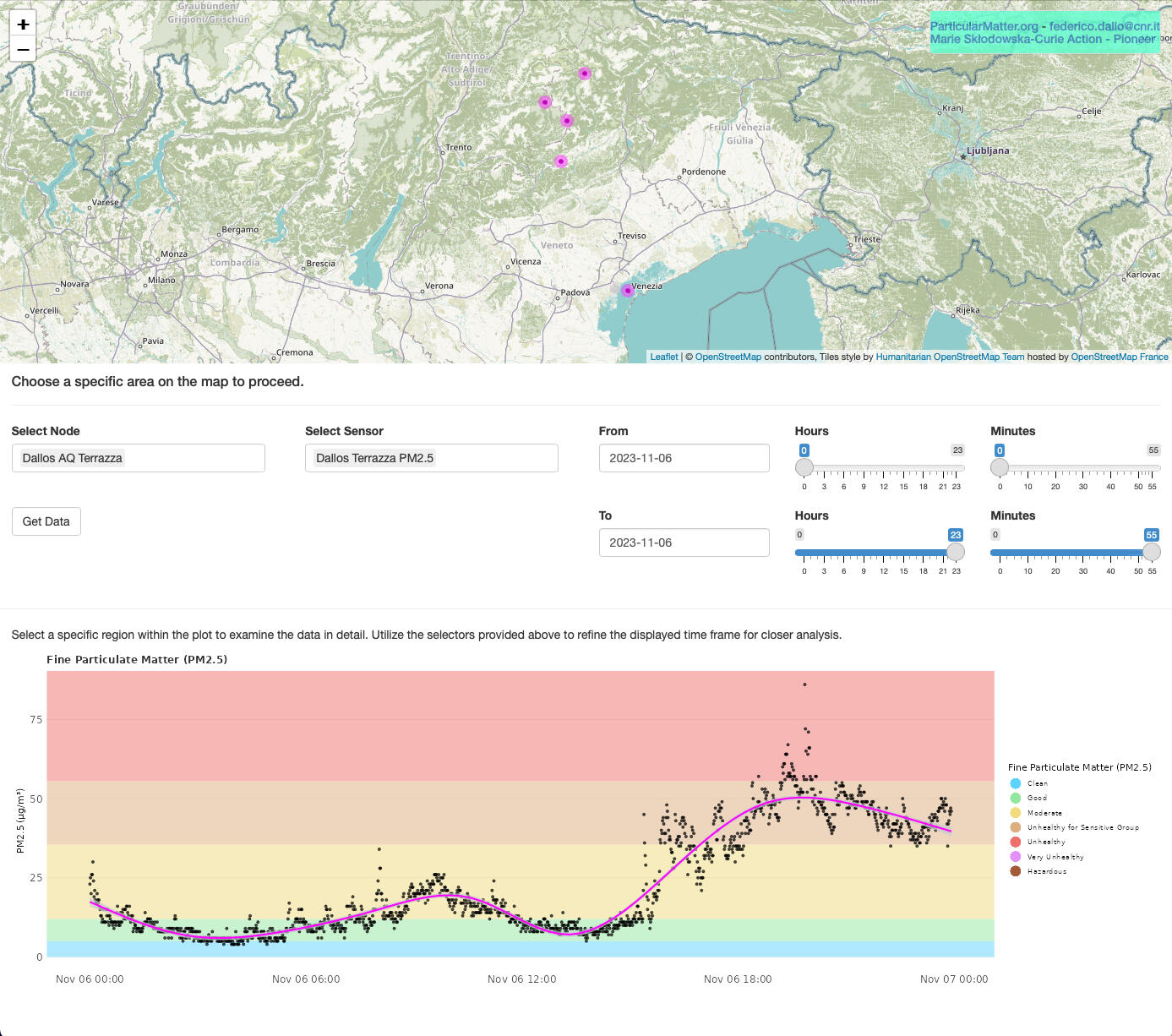
Task: Click the To Minutes slider handle
Action: point(1151,552)
